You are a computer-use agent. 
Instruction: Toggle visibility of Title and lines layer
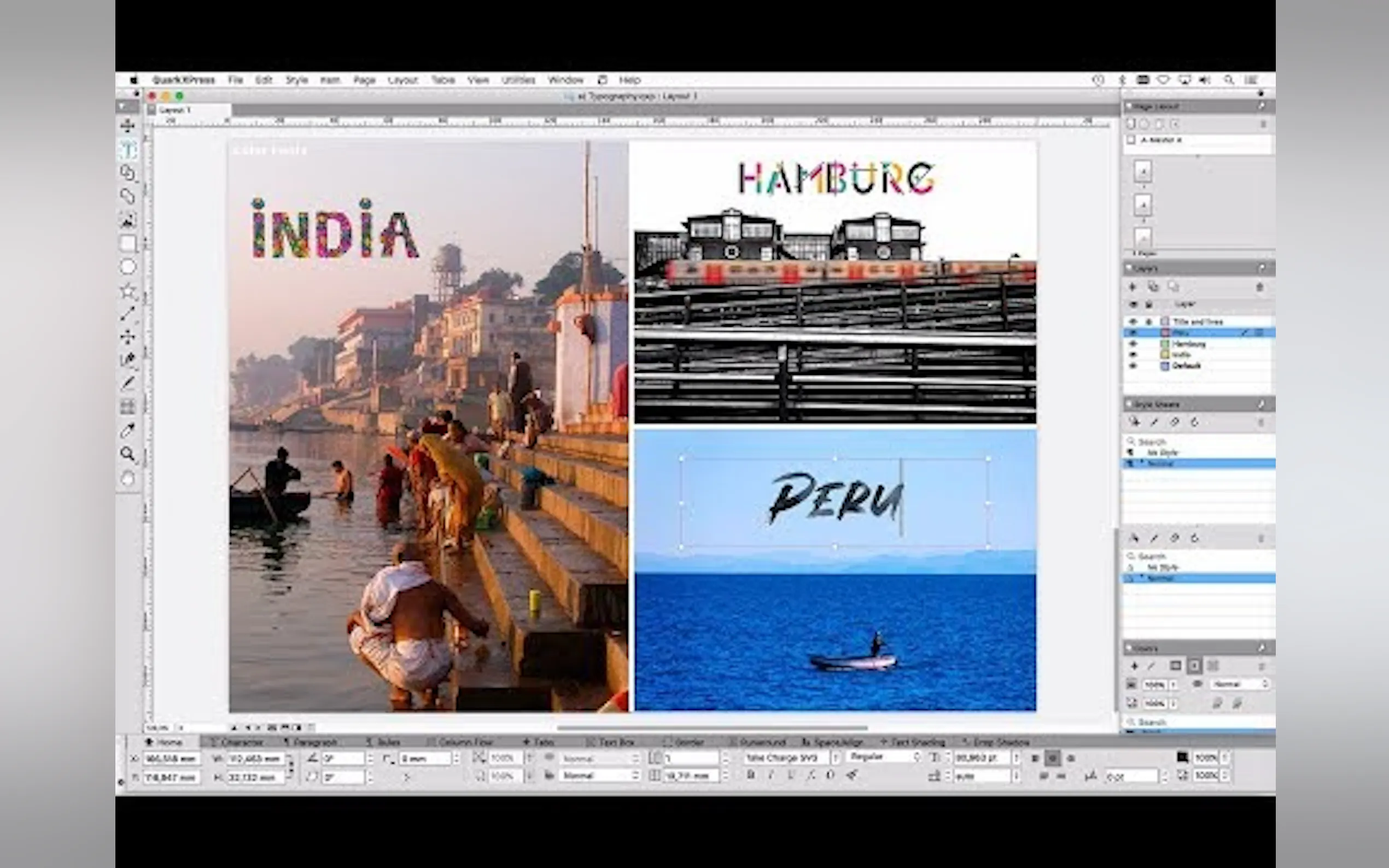click(1133, 321)
